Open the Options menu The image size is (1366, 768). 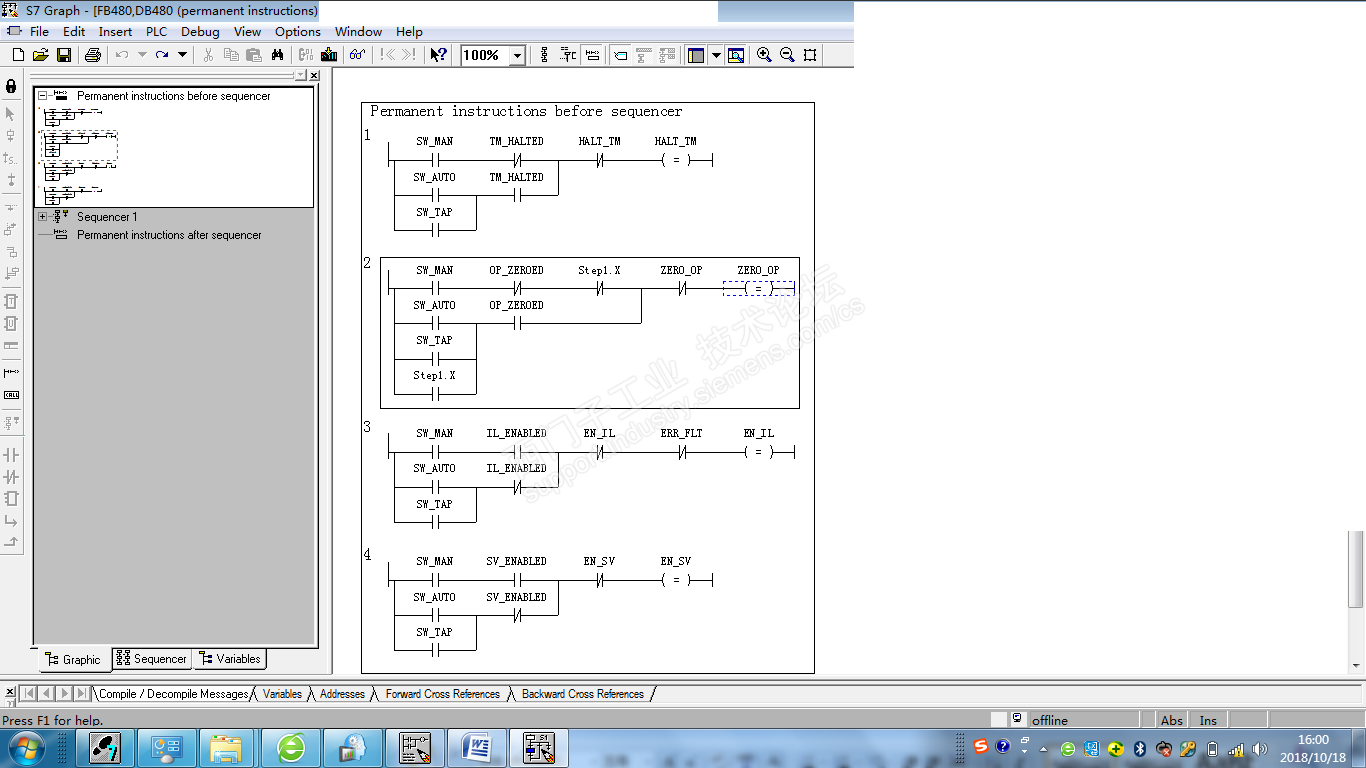[x=298, y=31]
